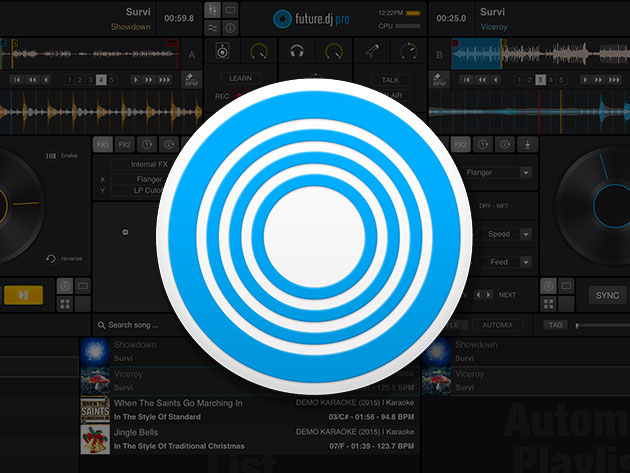Click the TAG button
This screenshot has width=630, height=473.
coord(555,325)
